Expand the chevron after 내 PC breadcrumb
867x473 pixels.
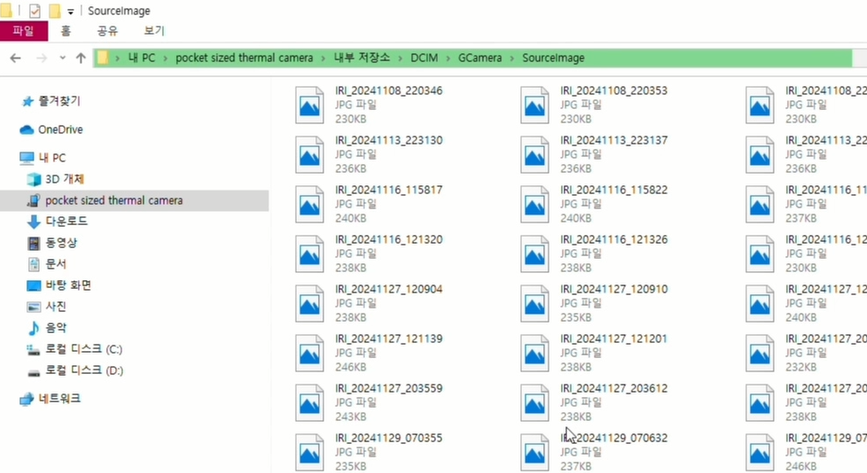165,58
